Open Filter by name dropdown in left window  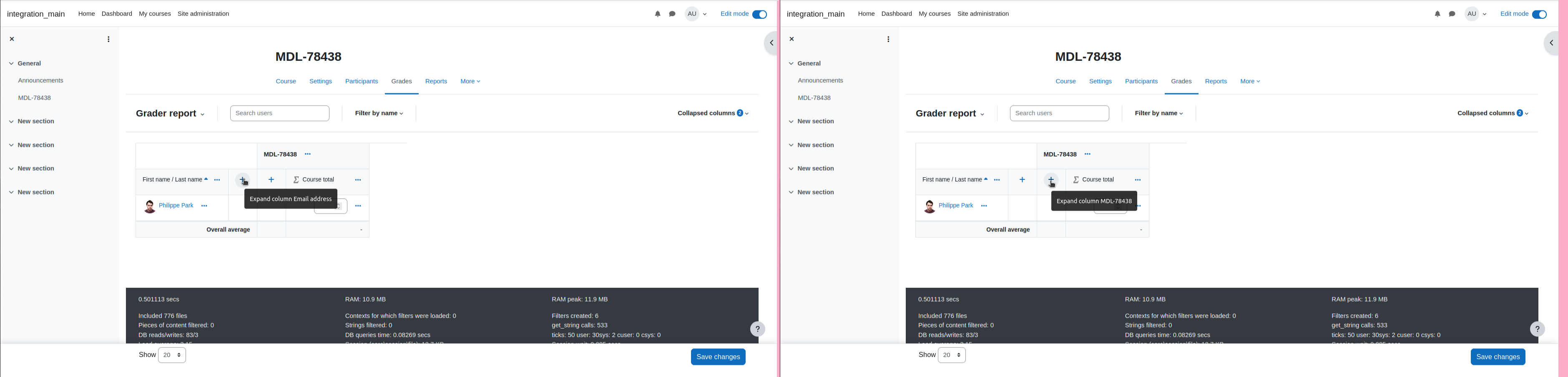pyautogui.click(x=379, y=113)
